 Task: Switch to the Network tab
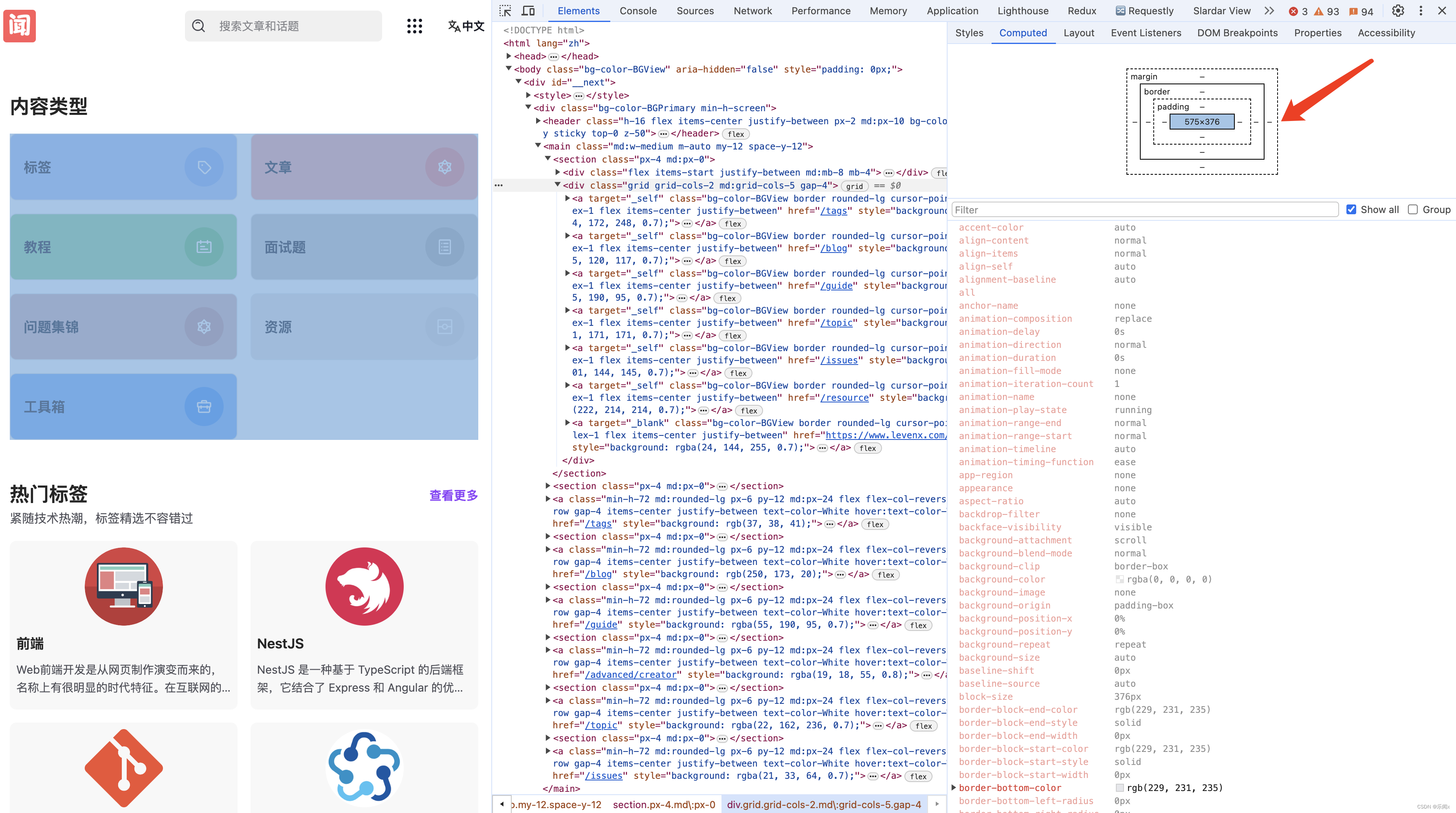(x=752, y=11)
